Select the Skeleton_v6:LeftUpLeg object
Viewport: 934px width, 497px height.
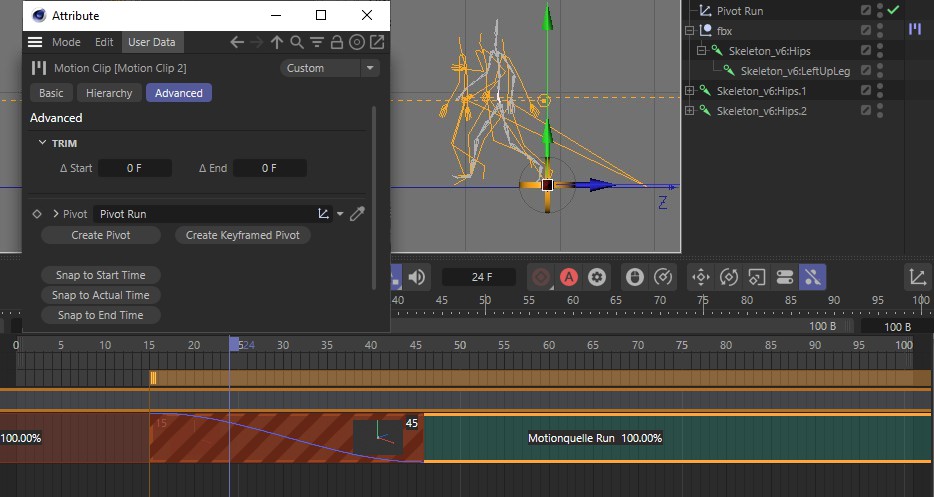coord(795,71)
